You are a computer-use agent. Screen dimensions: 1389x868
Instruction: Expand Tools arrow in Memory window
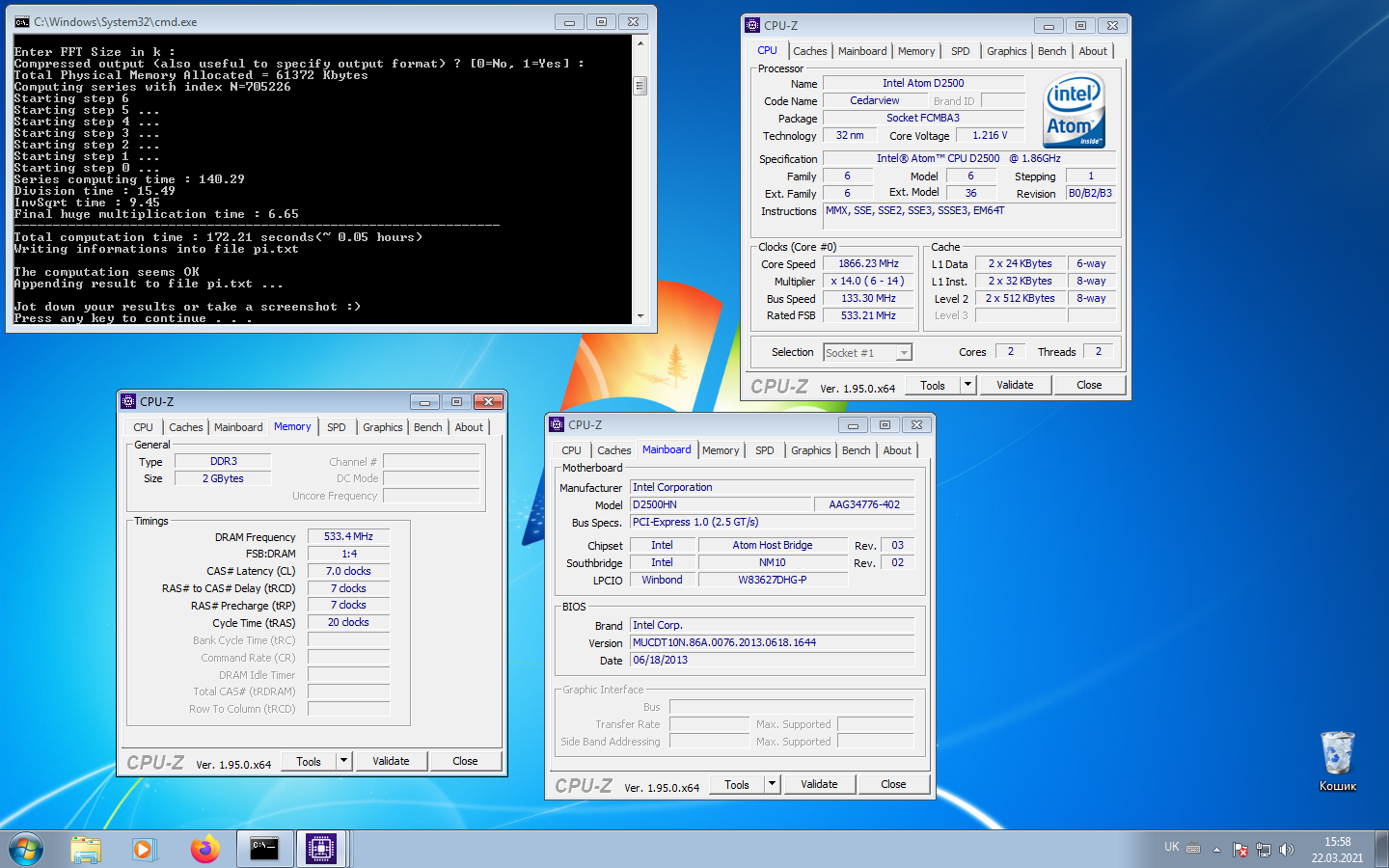[x=343, y=761]
